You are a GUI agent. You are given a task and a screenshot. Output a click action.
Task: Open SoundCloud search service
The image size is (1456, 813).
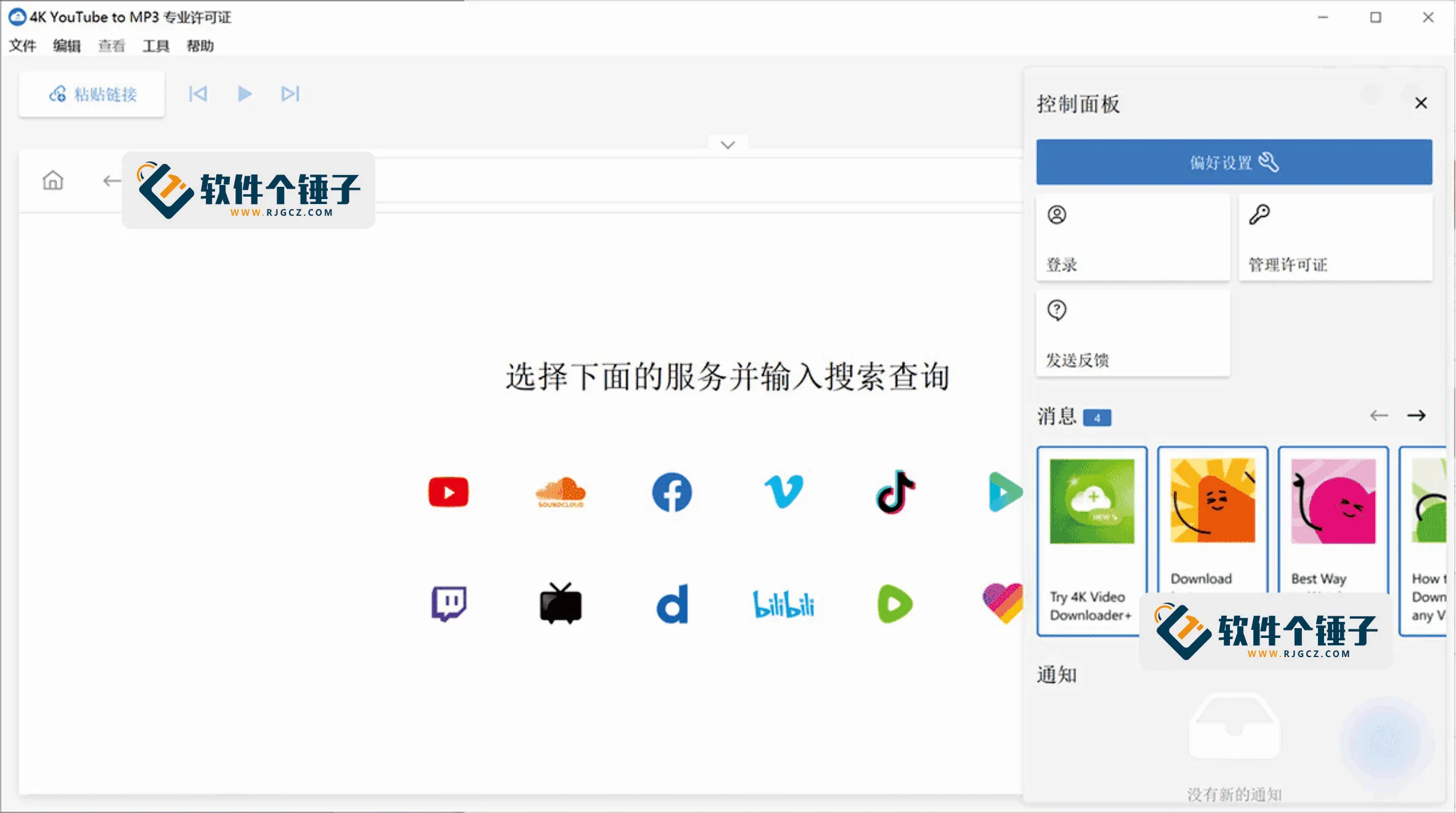pyautogui.click(x=559, y=492)
